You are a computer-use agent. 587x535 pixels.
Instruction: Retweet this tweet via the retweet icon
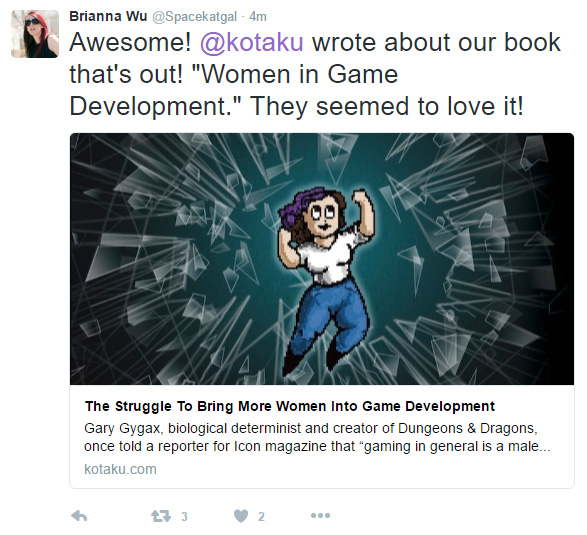pos(161,516)
